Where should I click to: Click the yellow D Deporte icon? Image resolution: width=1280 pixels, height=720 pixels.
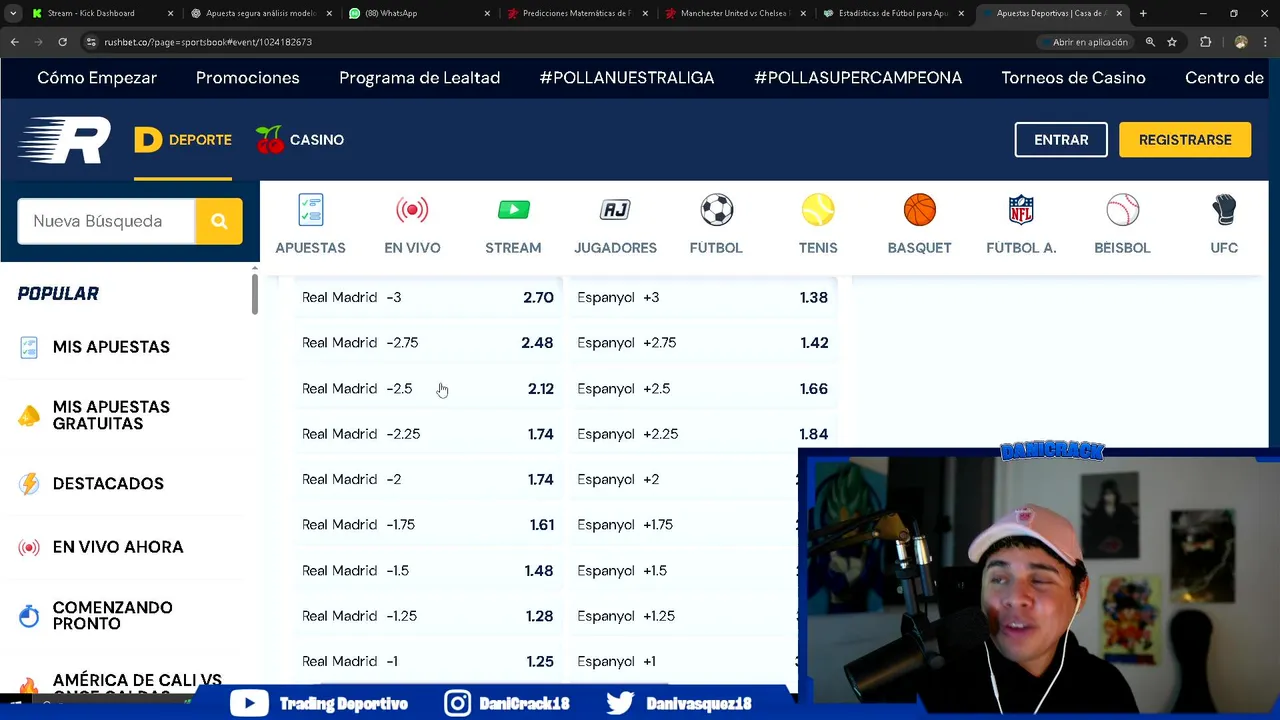[148, 140]
